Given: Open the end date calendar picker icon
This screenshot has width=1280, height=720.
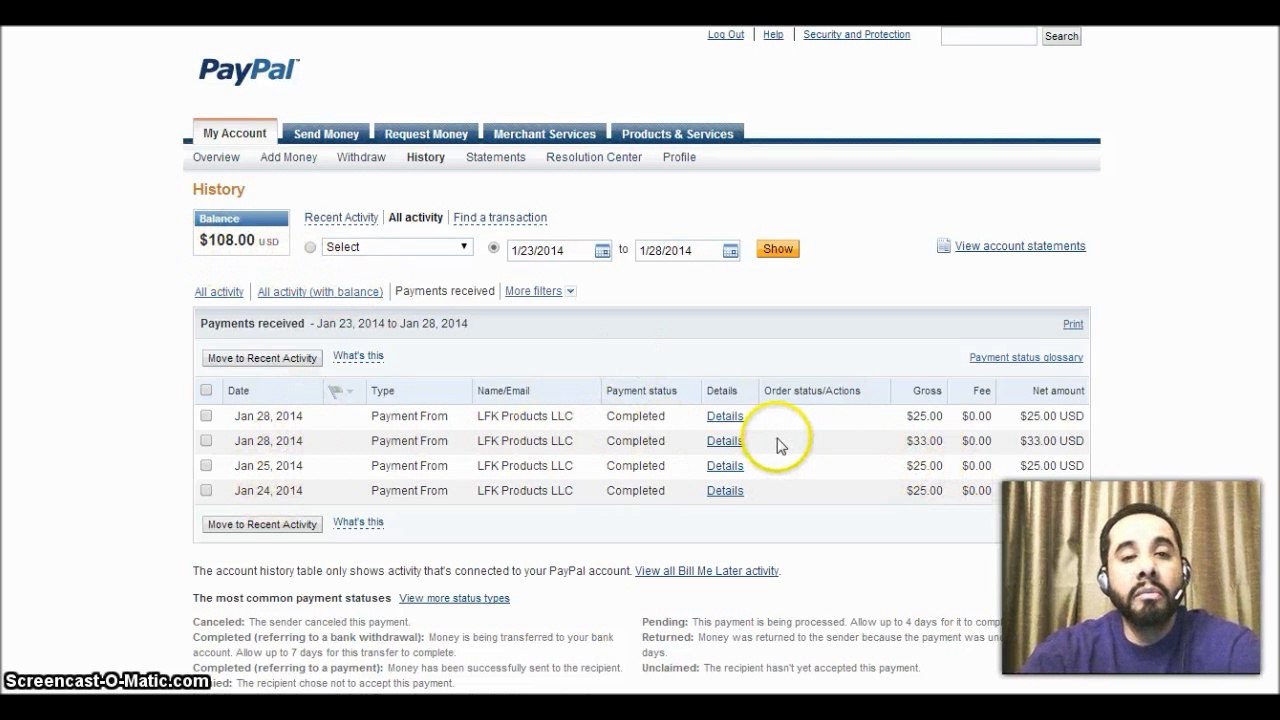Looking at the screenshot, I should click(x=730, y=250).
